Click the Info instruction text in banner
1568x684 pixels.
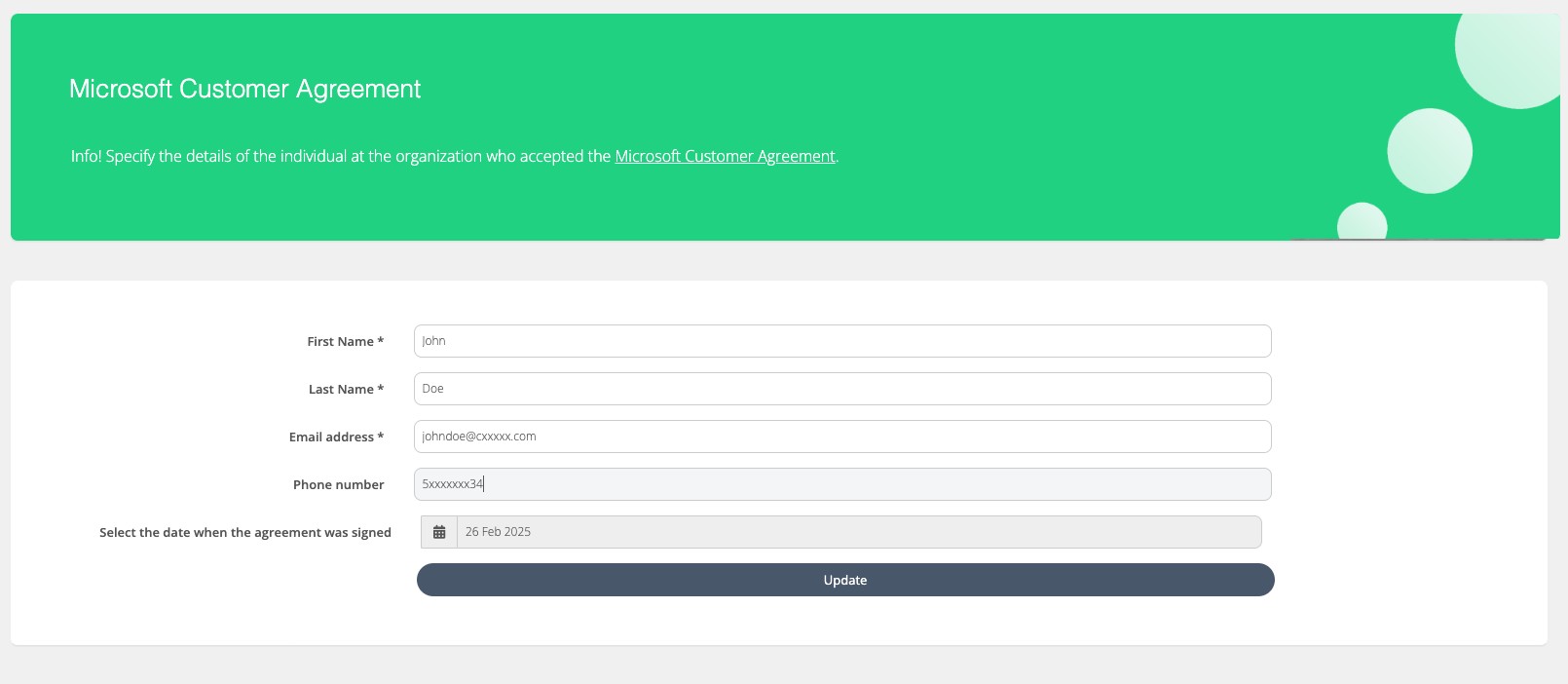[341, 156]
